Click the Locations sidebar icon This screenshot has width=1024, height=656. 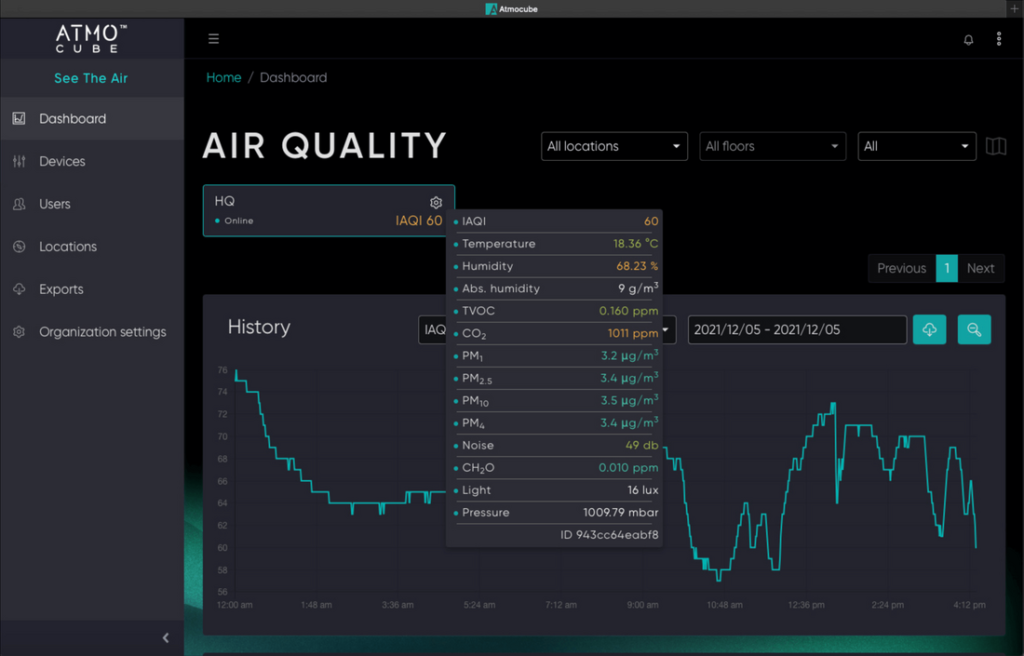click(19, 246)
